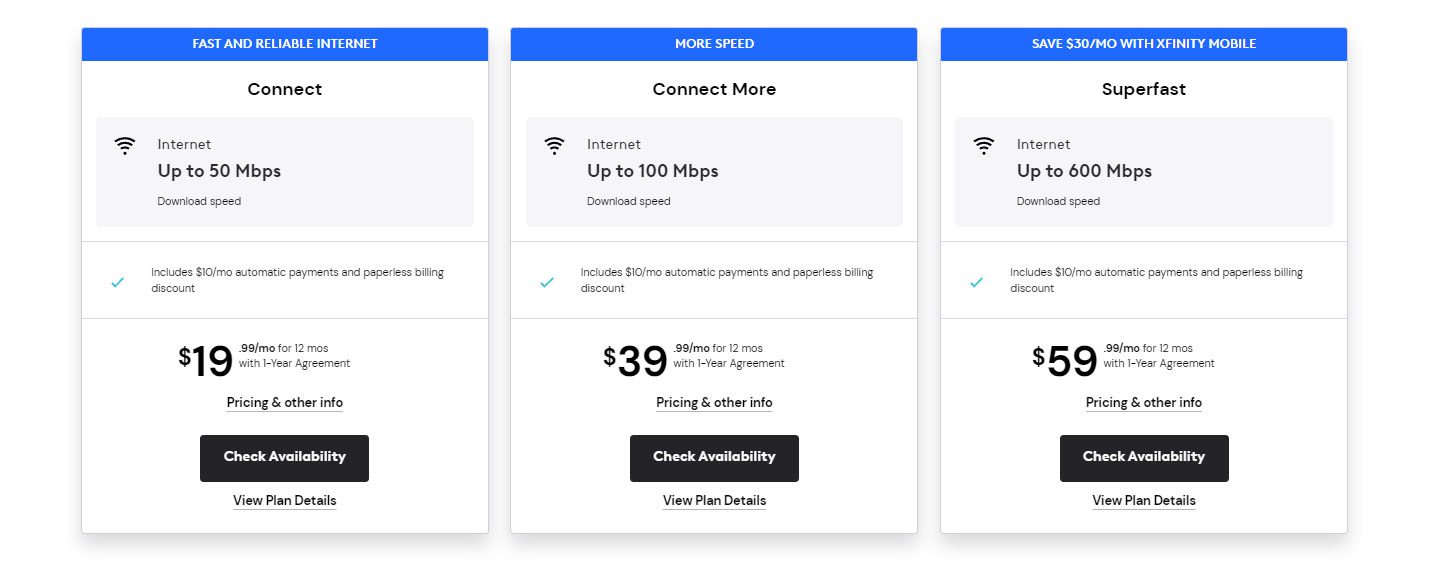Click the Wi-Fi icon in the Superfast plan
The image size is (1429, 565).
(x=984, y=146)
